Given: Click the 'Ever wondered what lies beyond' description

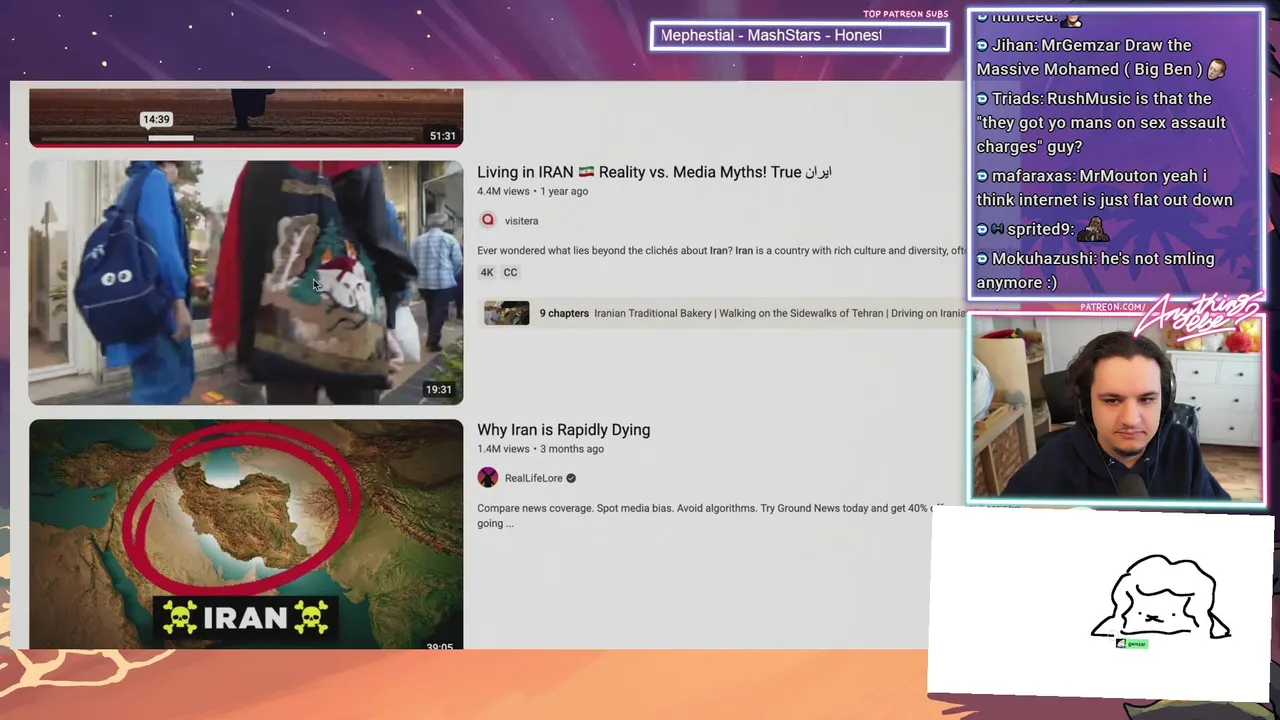Looking at the screenshot, I should coord(721,251).
